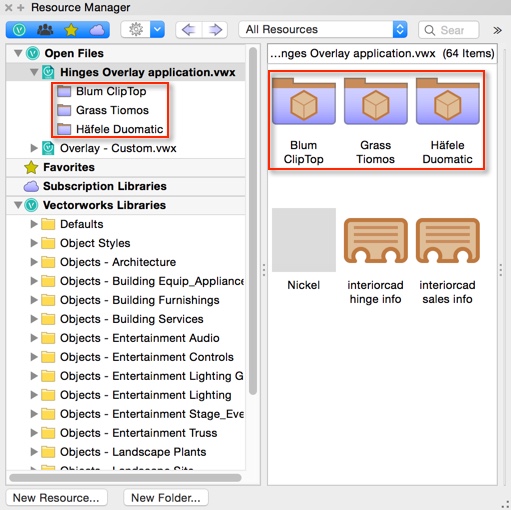This screenshot has height=510, width=511.
Task: Select Objects - Entertainment Stage_Eve folder
Action: tap(152, 414)
